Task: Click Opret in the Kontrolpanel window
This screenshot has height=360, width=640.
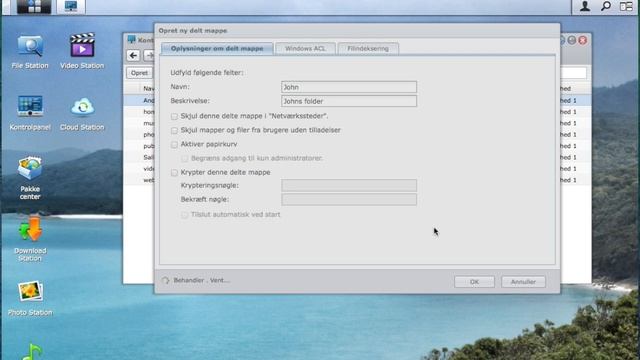Action: click(x=139, y=73)
